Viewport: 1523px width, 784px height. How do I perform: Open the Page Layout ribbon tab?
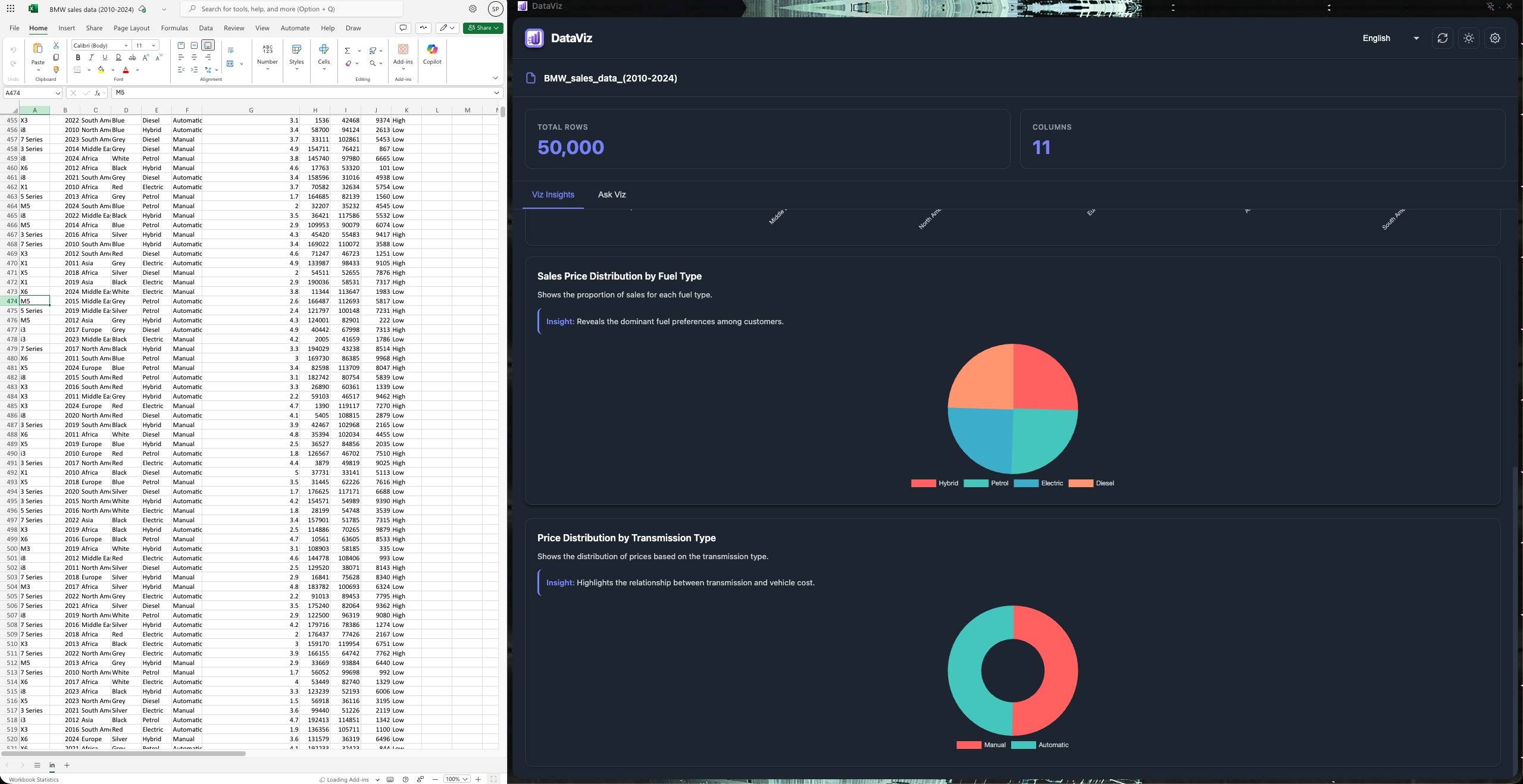point(132,28)
